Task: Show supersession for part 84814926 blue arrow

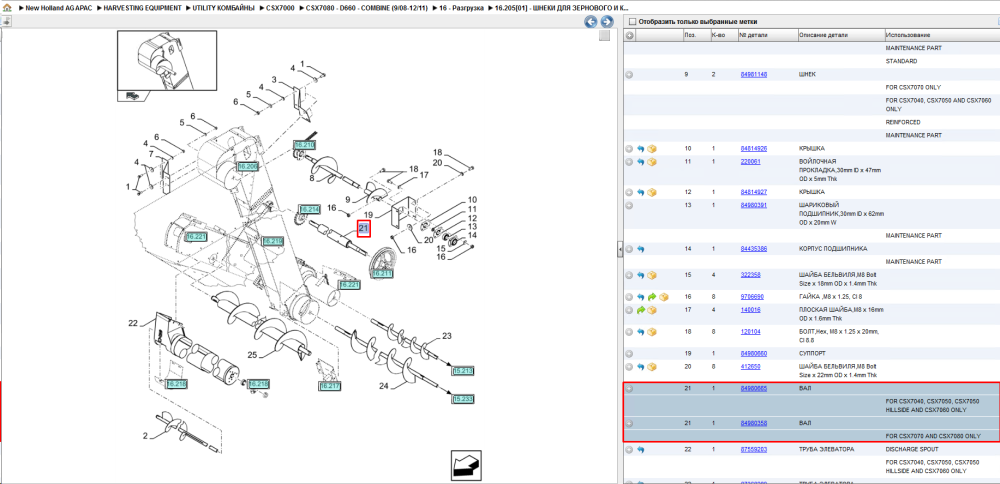Action: (x=641, y=149)
